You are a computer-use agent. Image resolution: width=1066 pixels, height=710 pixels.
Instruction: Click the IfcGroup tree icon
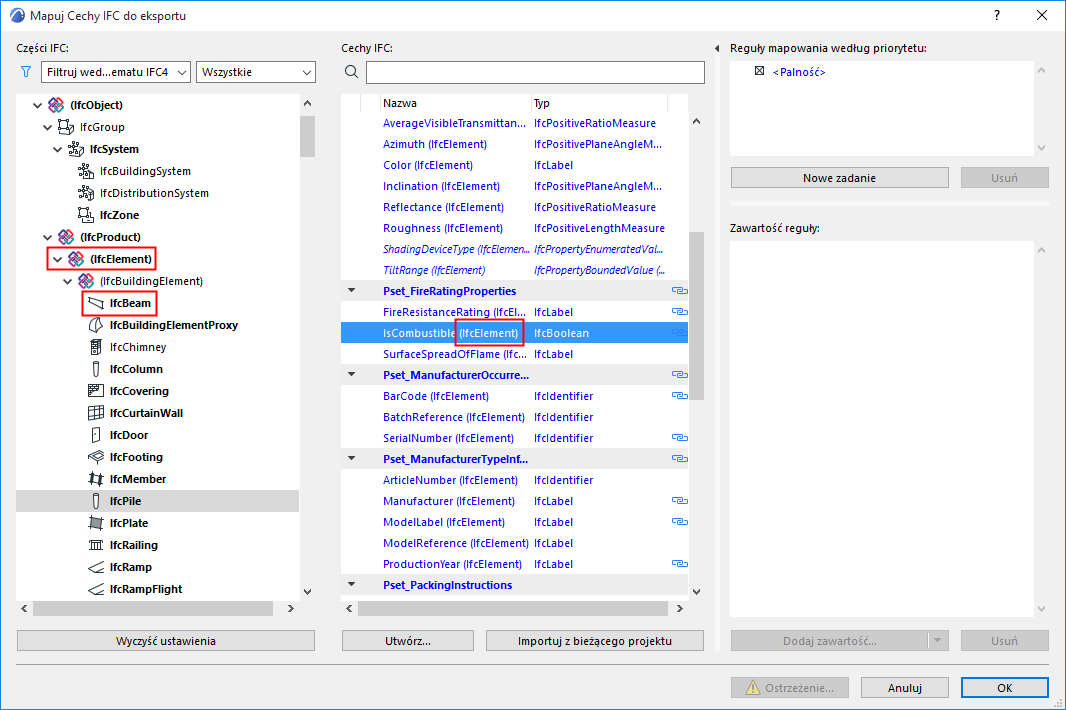(x=66, y=126)
